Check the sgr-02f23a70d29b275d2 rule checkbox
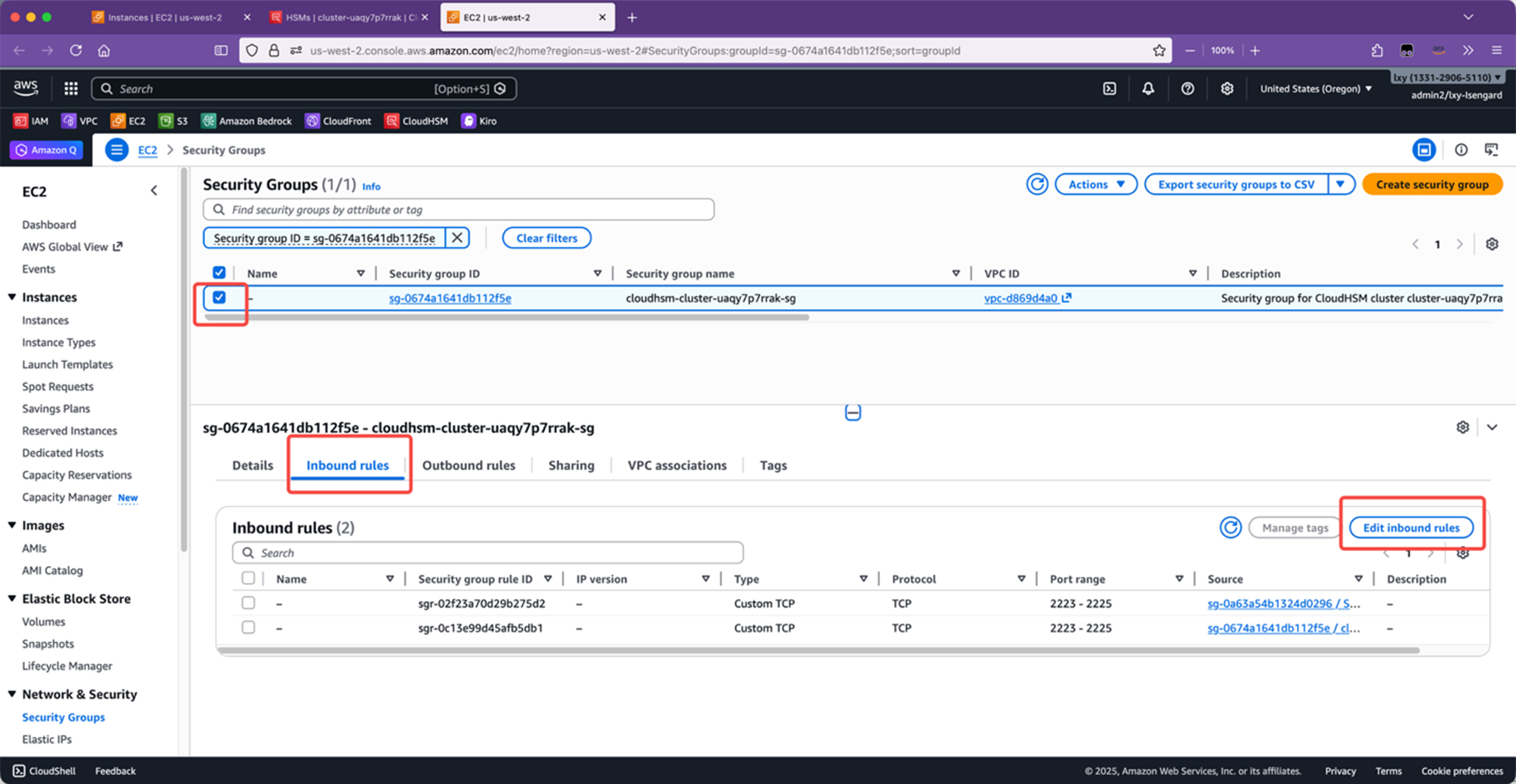1516x784 pixels. (248, 603)
